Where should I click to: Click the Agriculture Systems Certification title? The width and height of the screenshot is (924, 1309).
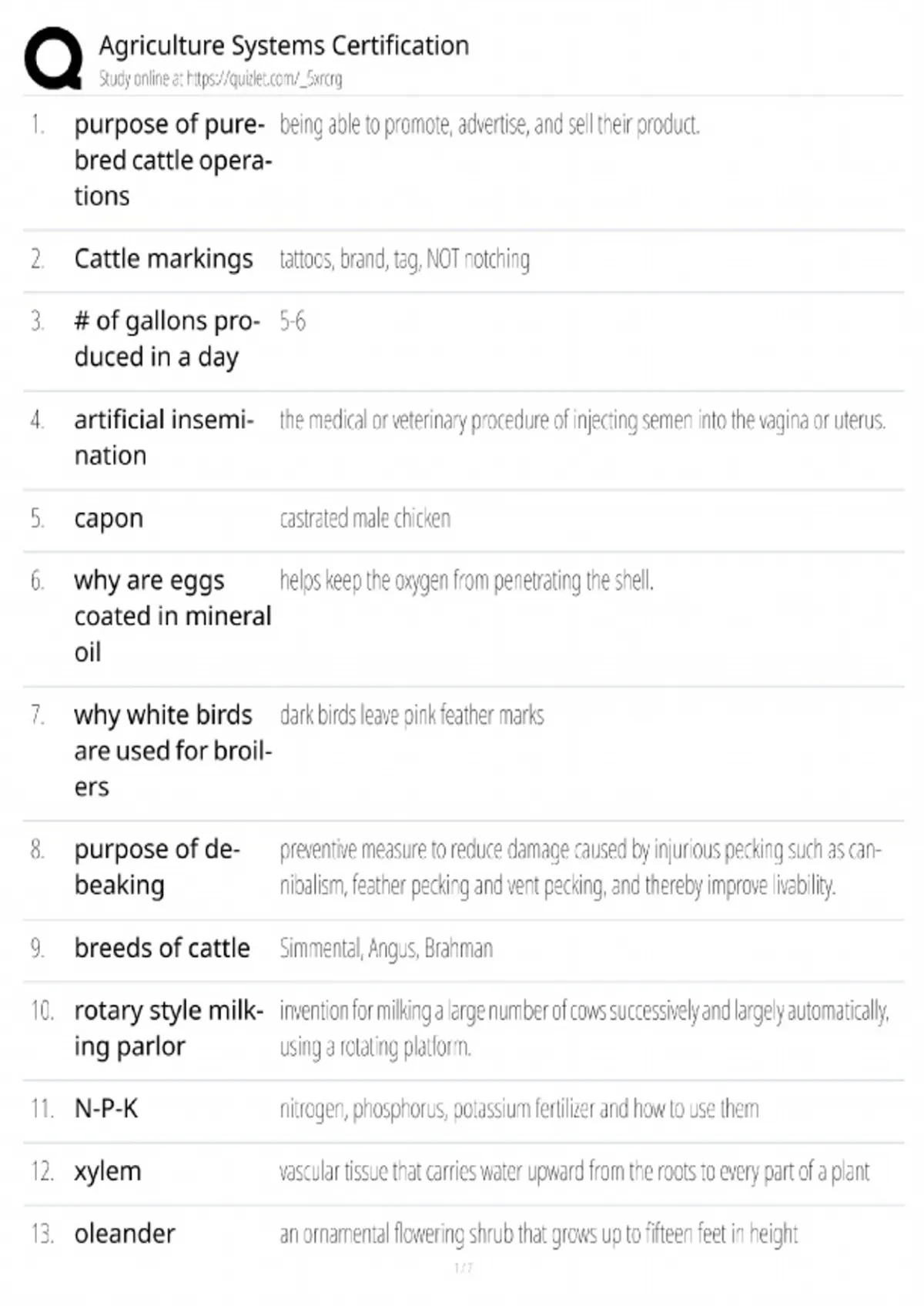click(x=283, y=46)
